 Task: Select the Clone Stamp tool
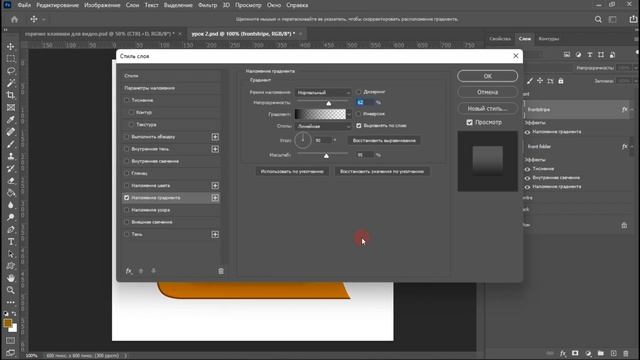coord(11,156)
